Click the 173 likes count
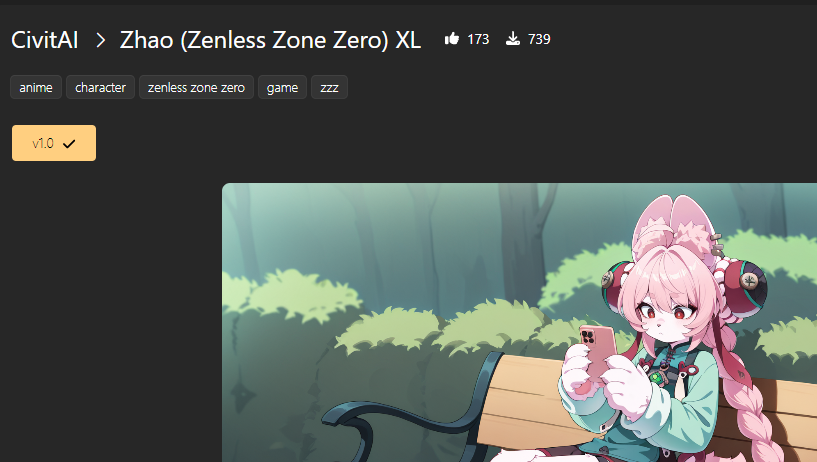This screenshot has width=817, height=462. coord(478,39)
